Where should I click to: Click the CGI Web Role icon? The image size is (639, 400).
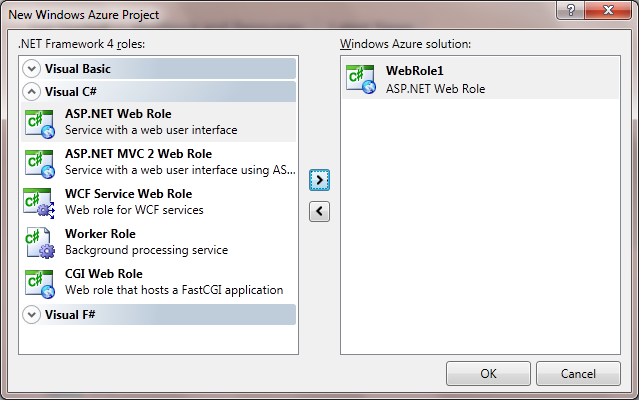(39, 282)
